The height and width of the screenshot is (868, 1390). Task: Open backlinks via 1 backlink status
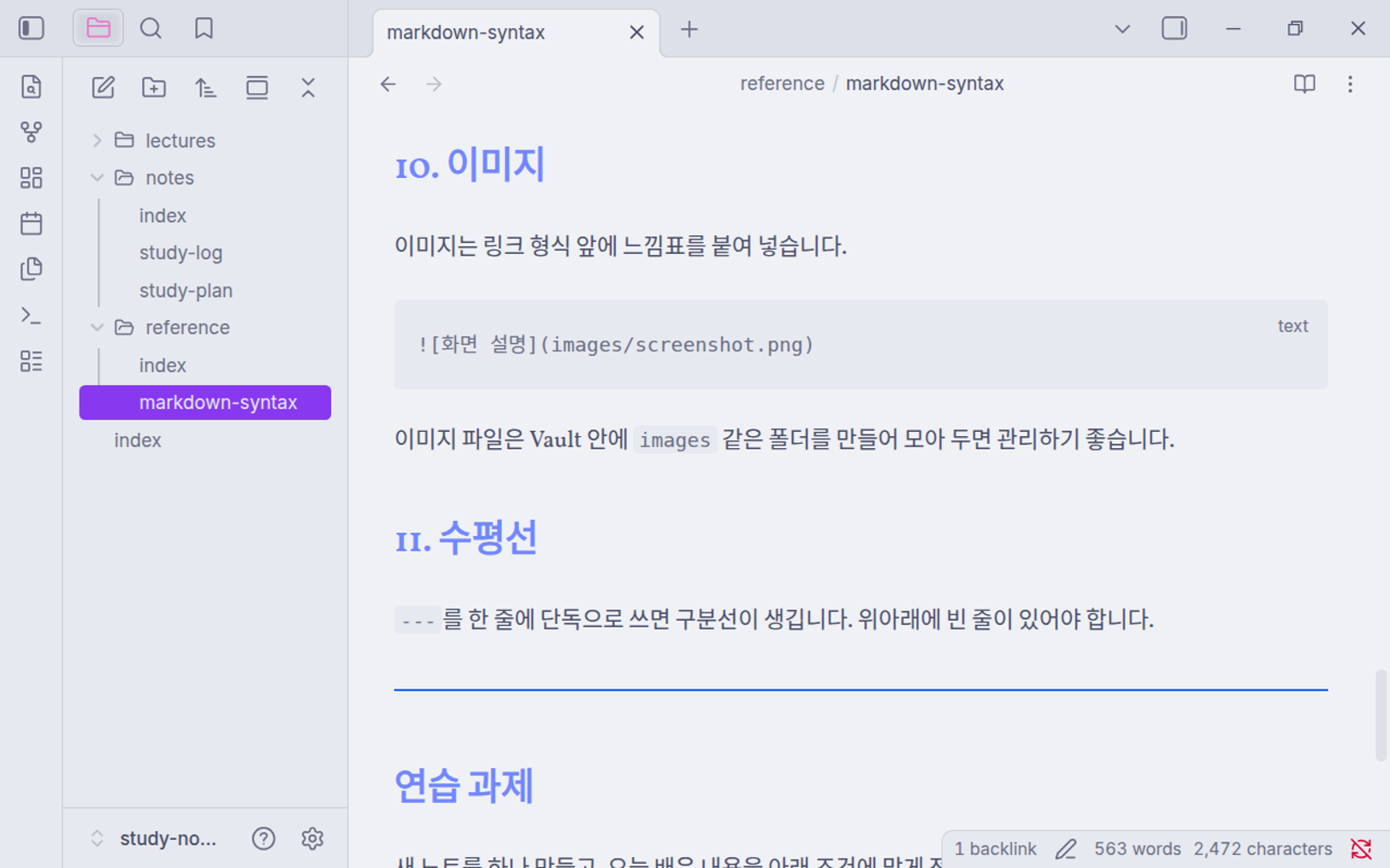pyautogui.click(x=995, y=849)
